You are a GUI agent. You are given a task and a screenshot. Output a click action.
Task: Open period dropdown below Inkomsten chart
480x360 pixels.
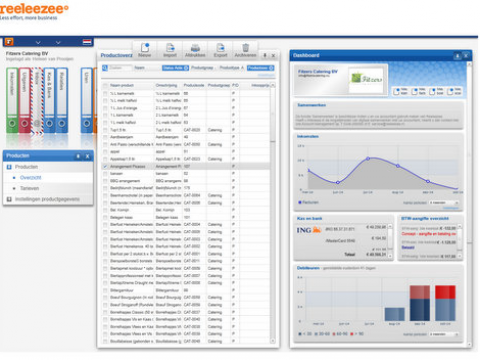click(444, 203)
